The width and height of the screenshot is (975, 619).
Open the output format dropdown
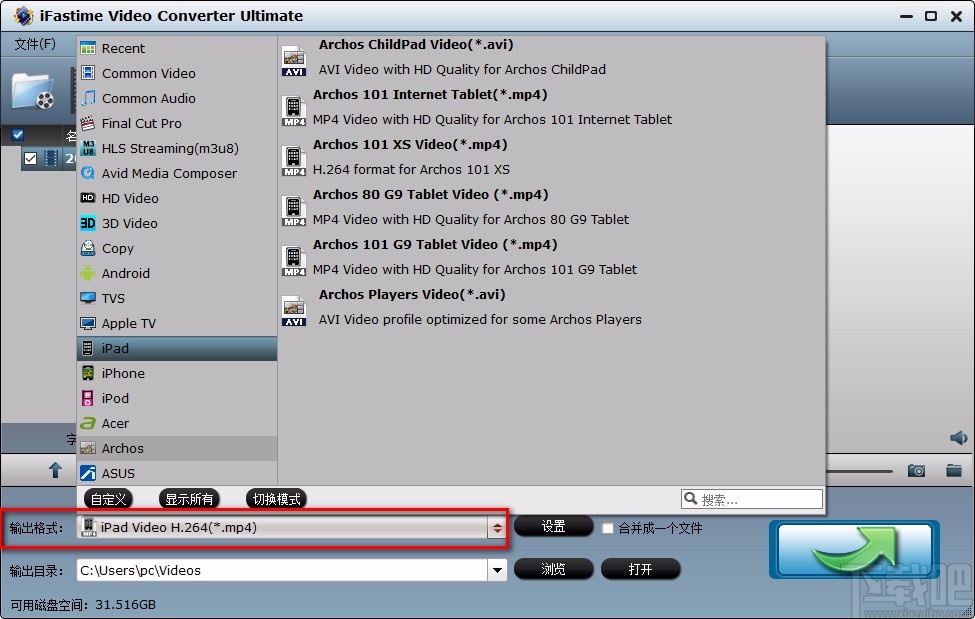click(497, 527)
